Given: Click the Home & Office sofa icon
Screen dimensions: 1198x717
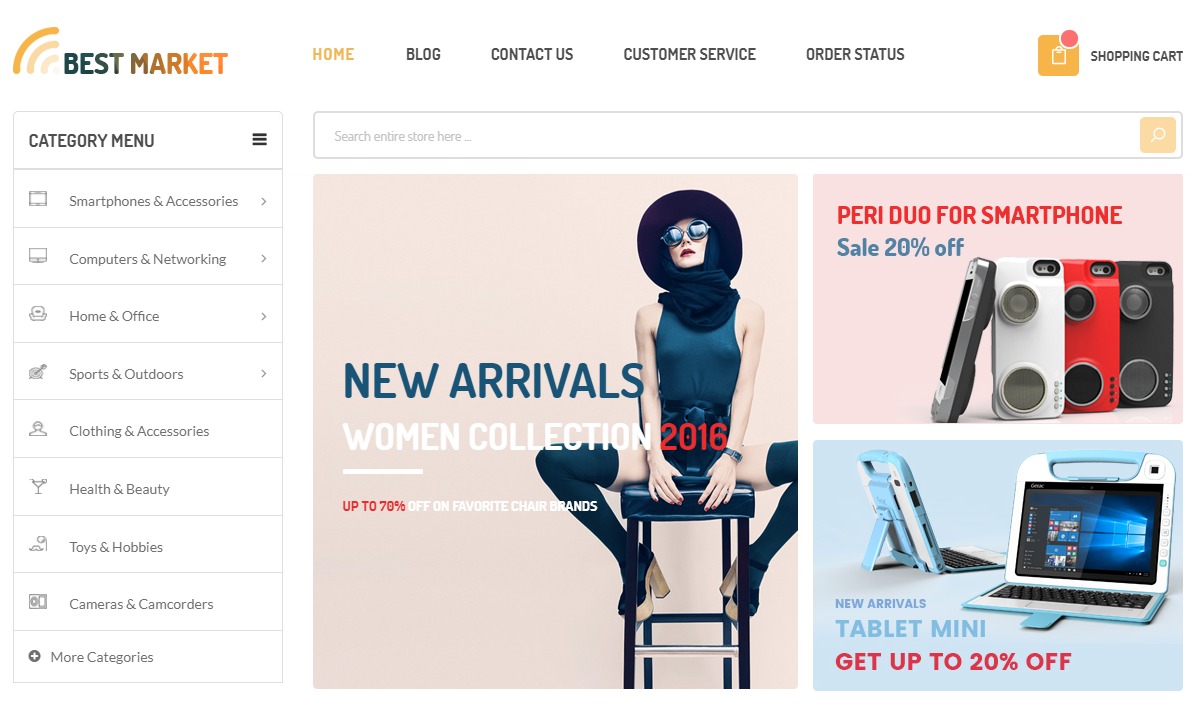Looking at the screenshot, I should [x=38, y=313].
